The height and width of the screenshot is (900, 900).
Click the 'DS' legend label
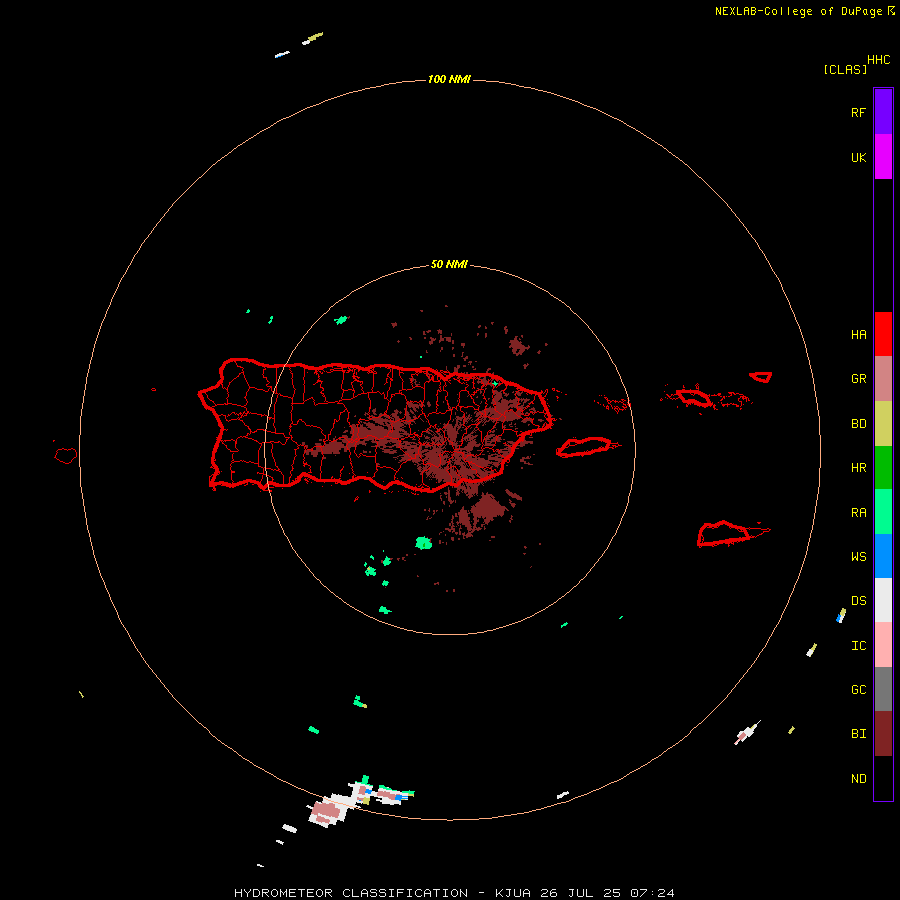[x=858, y=600]
